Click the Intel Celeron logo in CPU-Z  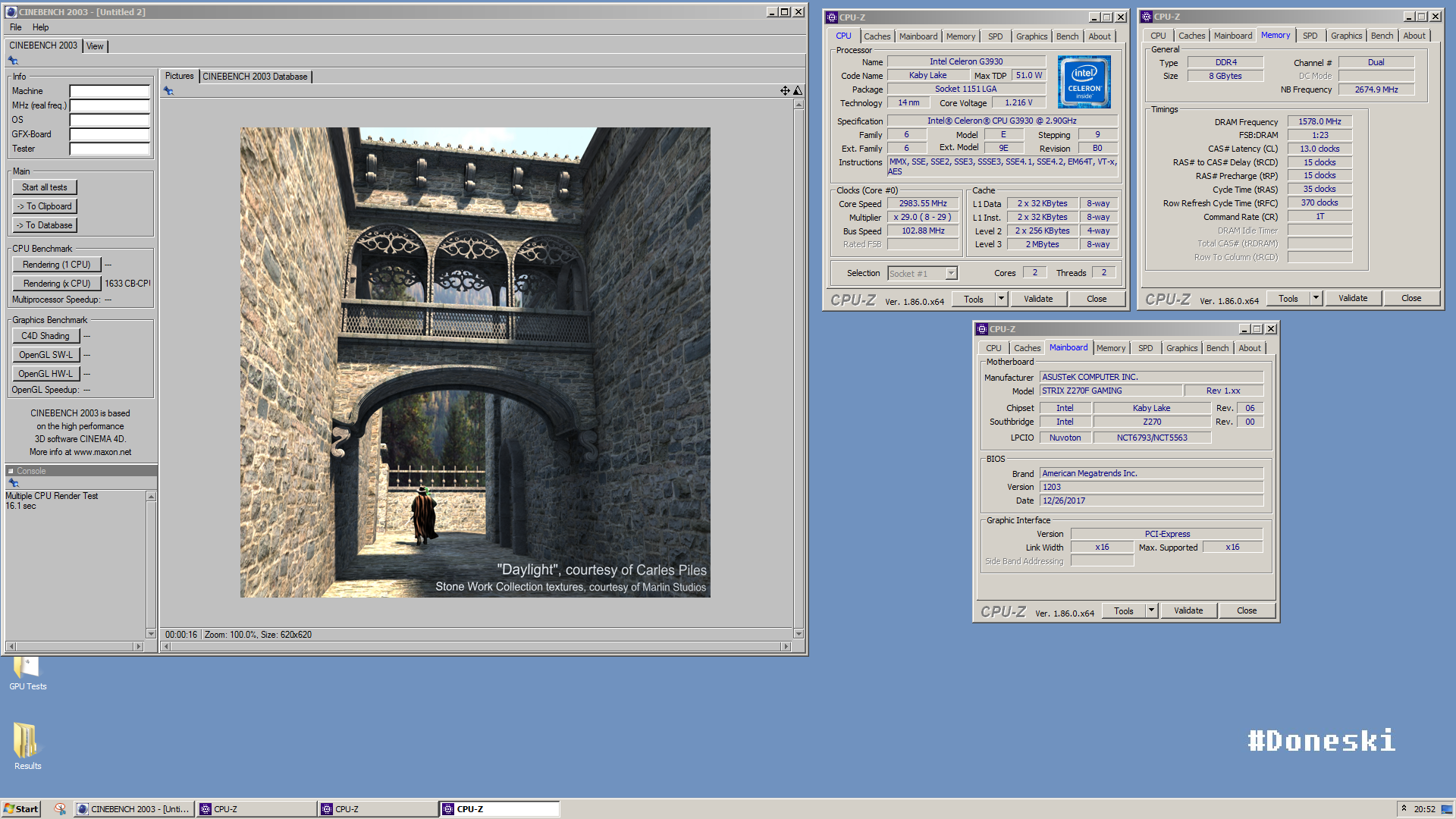(x=1084, y=82)
